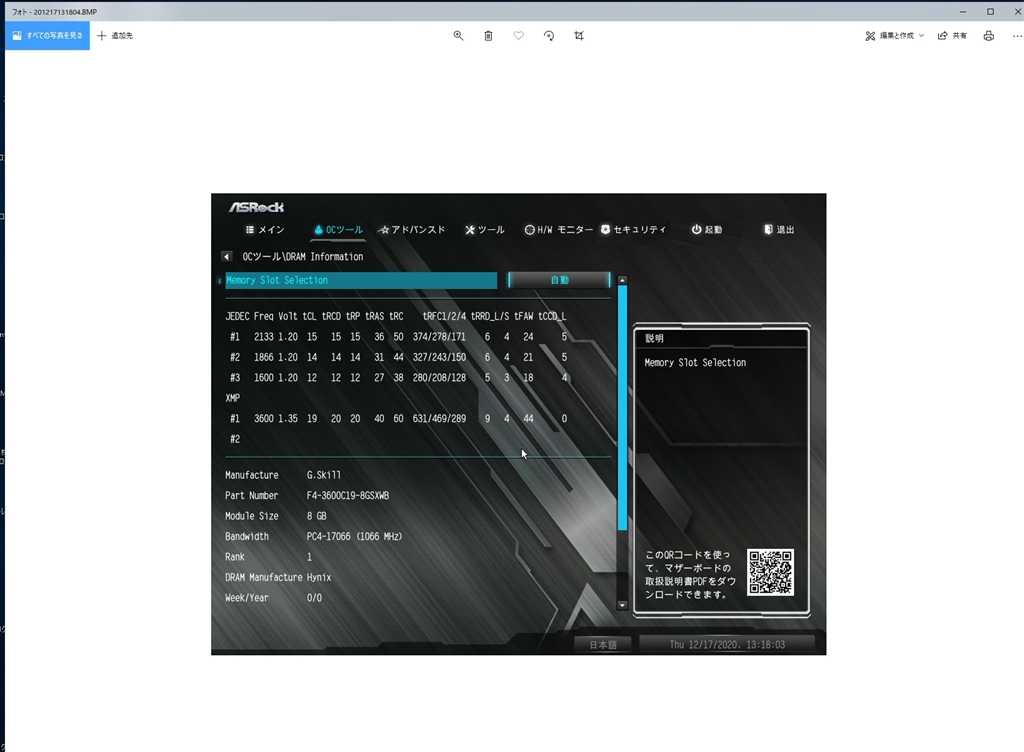This screenshot has width=1024, height=752.
Task: Select the OCツール tab
Action: (x=338, y=230)
